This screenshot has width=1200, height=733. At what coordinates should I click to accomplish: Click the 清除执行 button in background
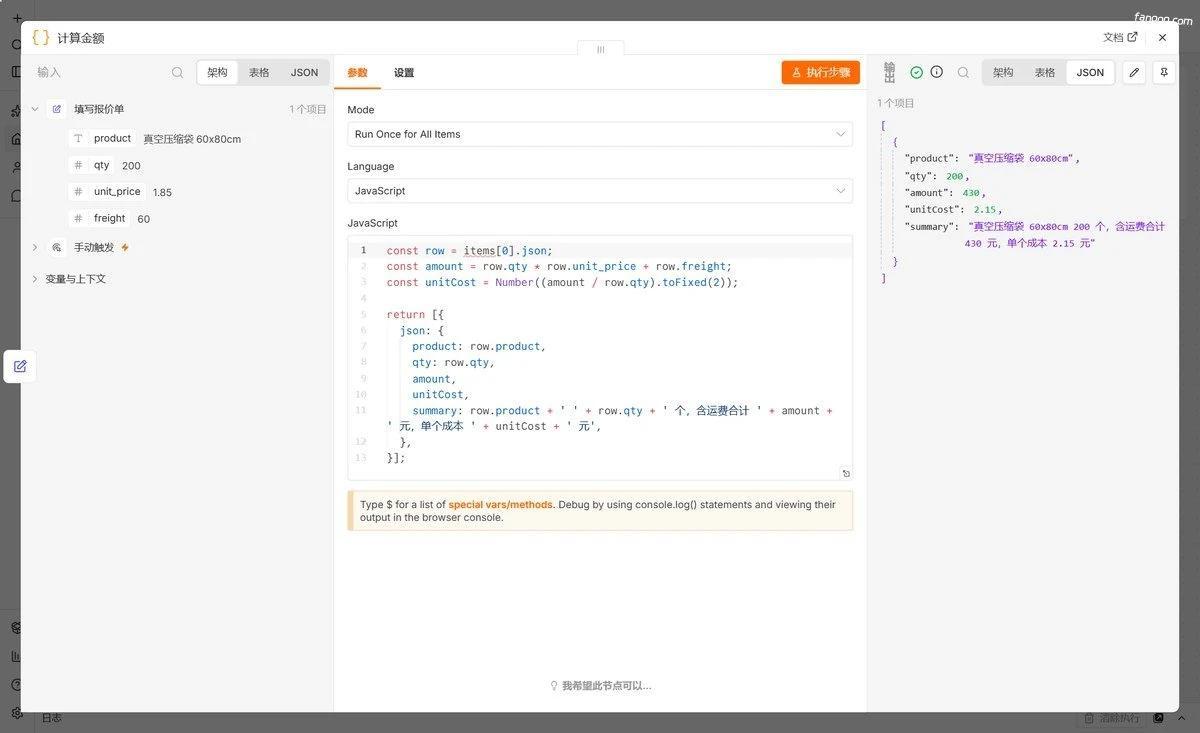coord(1111,718)
